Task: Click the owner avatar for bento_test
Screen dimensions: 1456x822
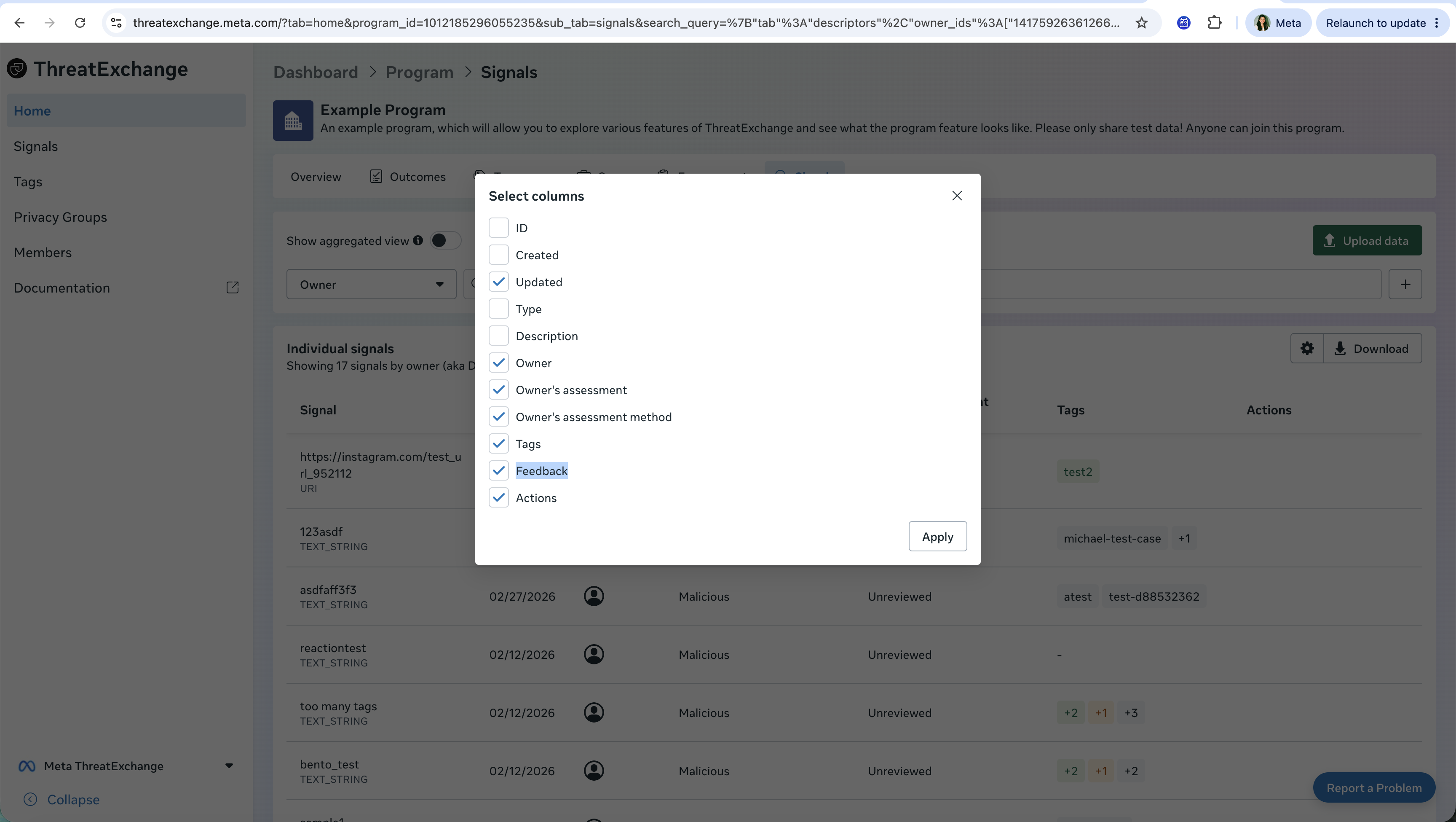Action: 594,771
